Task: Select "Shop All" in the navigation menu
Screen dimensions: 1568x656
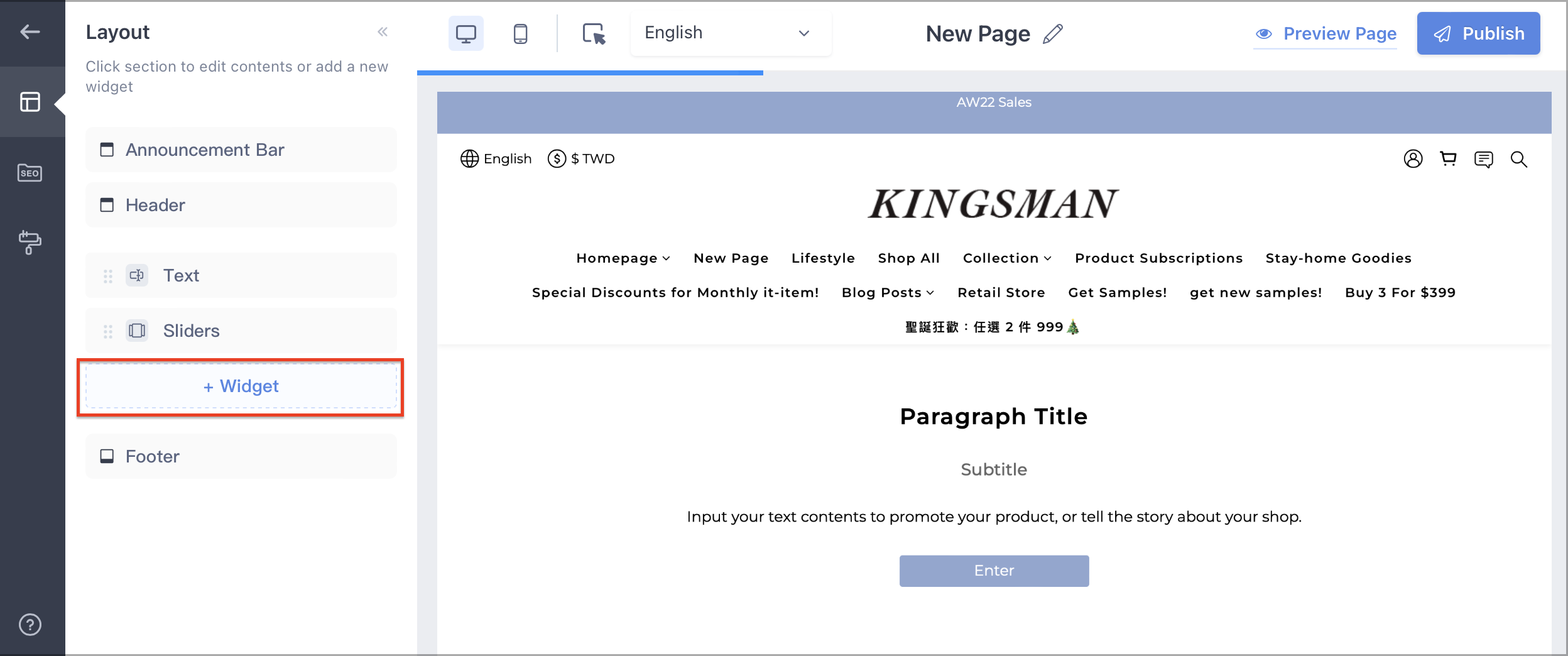Action: point(908,258)
